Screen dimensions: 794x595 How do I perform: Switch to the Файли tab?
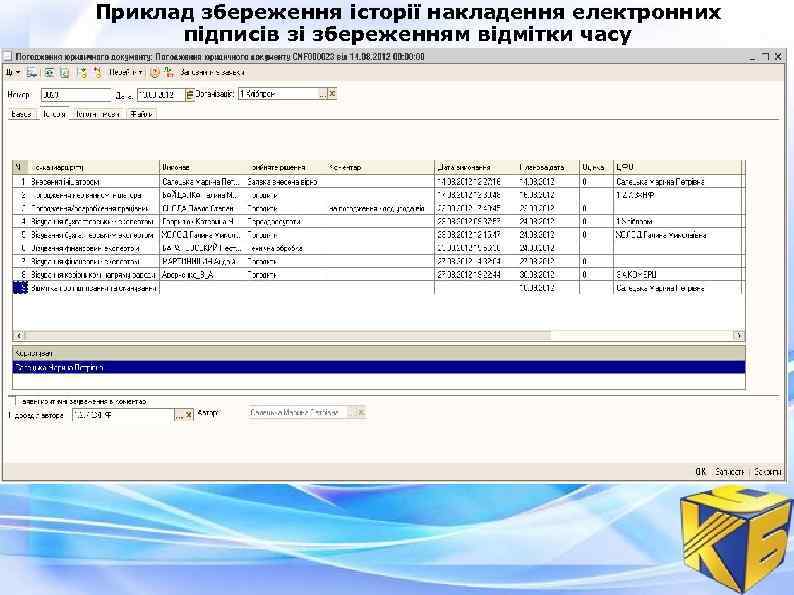(x=141, y=114)
